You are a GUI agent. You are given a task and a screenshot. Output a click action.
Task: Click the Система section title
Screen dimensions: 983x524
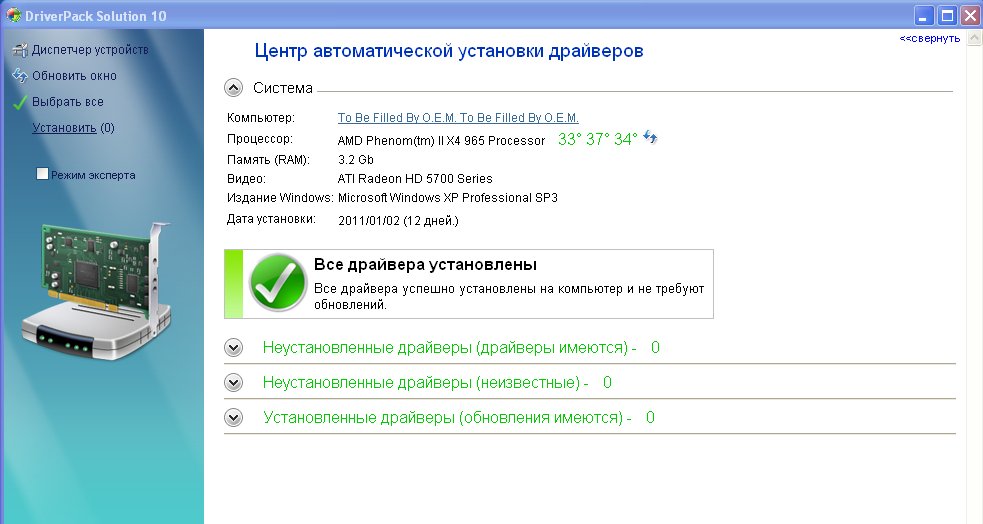283,88
